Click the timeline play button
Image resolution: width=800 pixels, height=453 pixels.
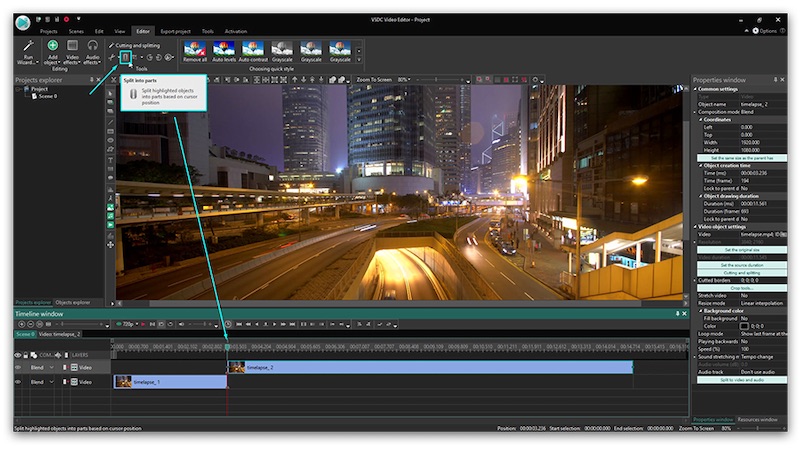pos(274,324)
